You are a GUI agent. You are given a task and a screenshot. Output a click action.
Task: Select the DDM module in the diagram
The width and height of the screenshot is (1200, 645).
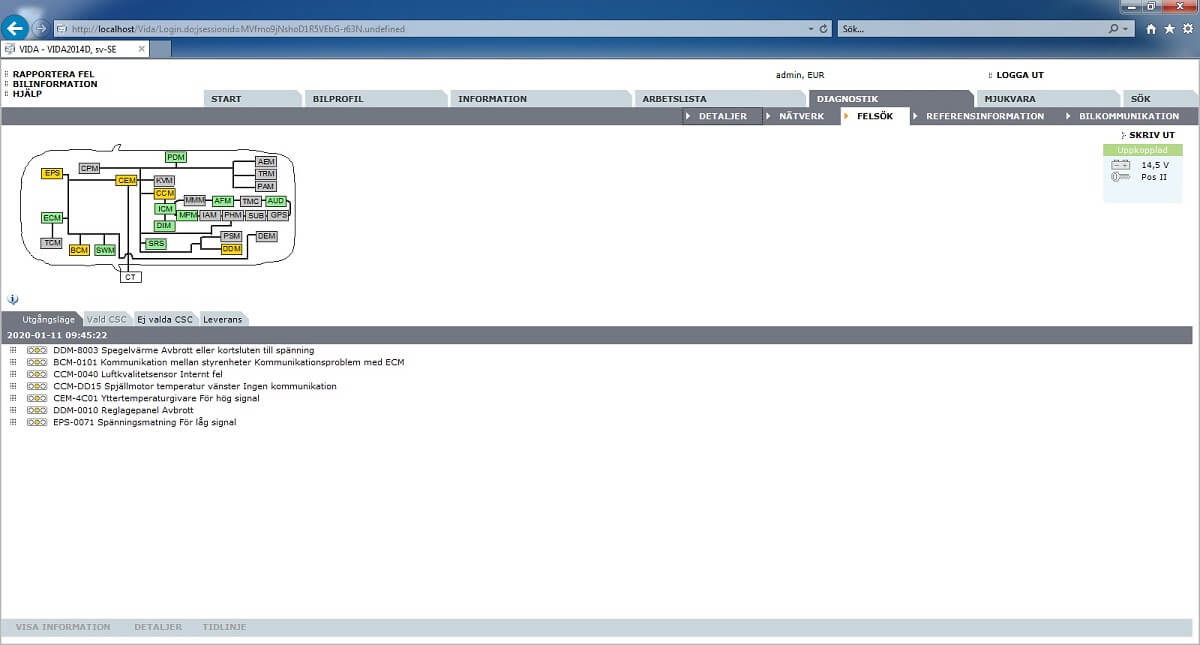[x=231, y=249]
